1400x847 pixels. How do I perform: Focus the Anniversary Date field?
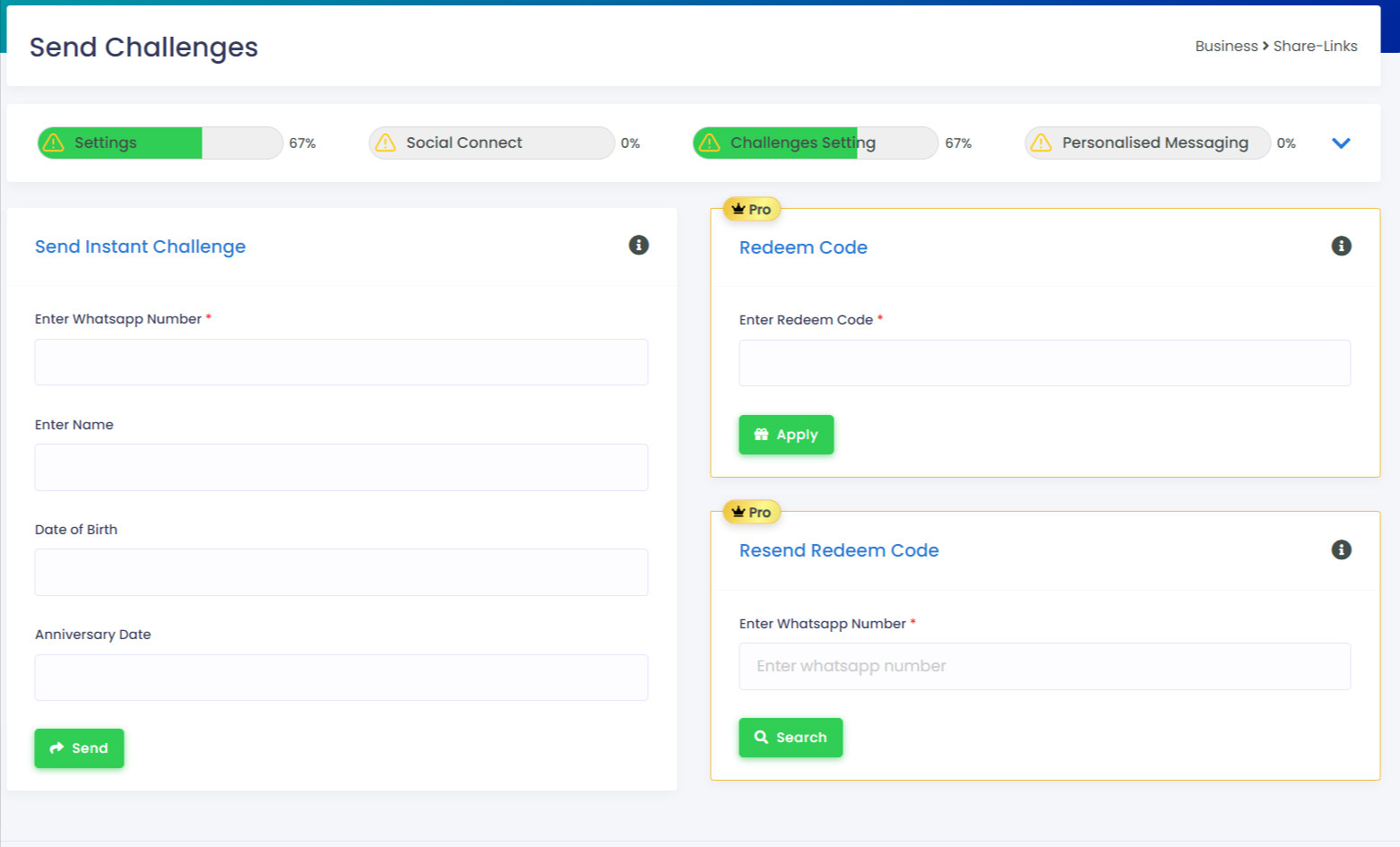click(x=341, y=678)
